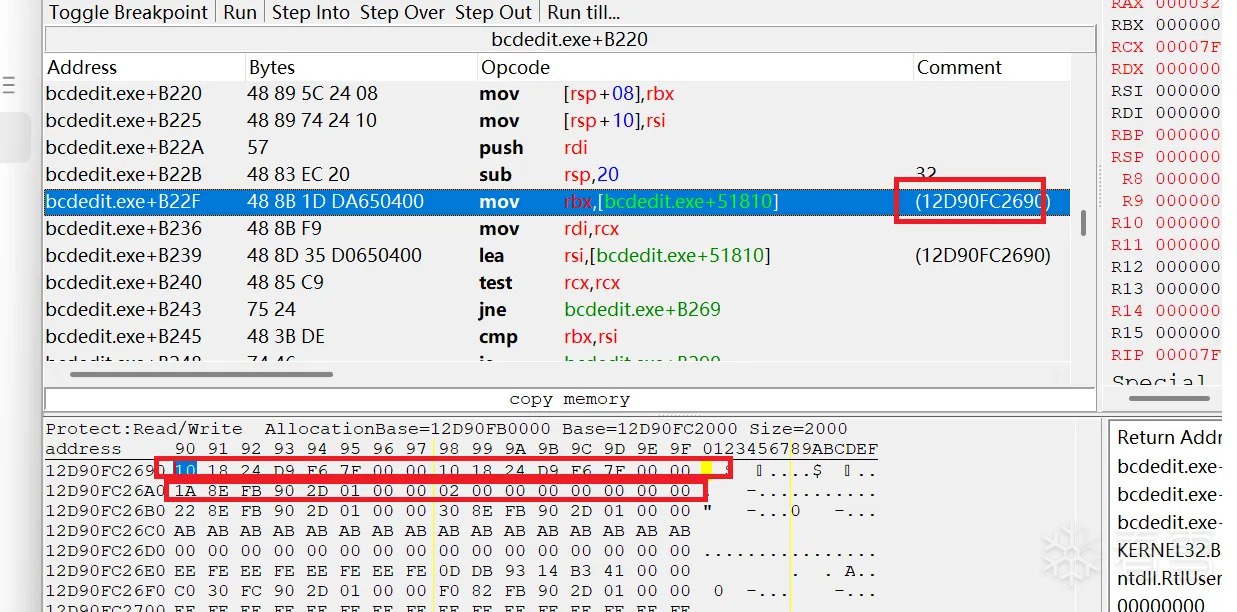This screenshot has width=1237, height=612.
Task: Click the ntdll.RtlUser entry in the stack trace
Action: [x=1169, y=578]
